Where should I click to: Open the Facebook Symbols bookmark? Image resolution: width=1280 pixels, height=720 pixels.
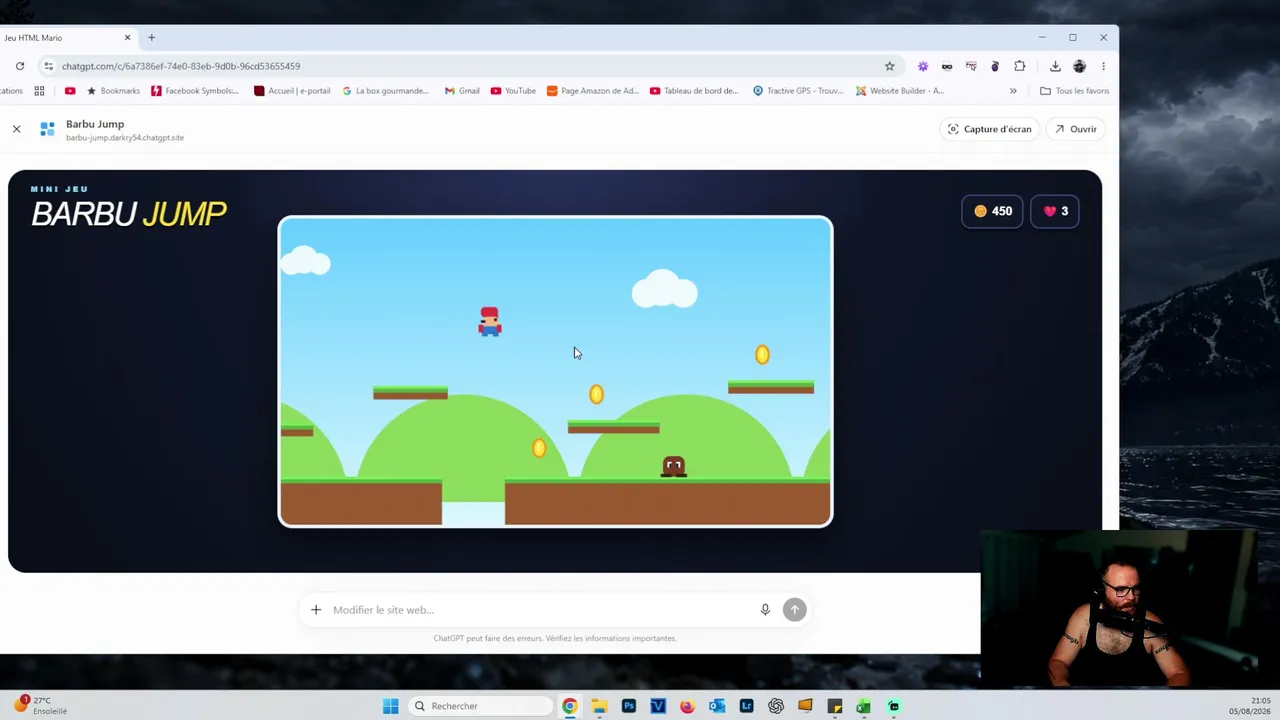click(195, 91)
